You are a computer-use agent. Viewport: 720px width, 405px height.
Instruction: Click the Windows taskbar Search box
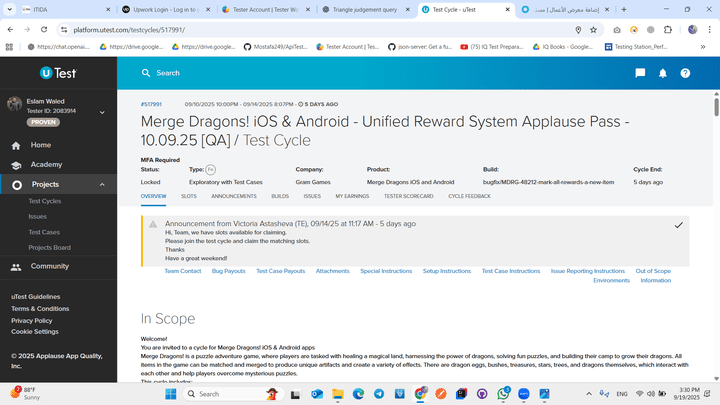233,394
